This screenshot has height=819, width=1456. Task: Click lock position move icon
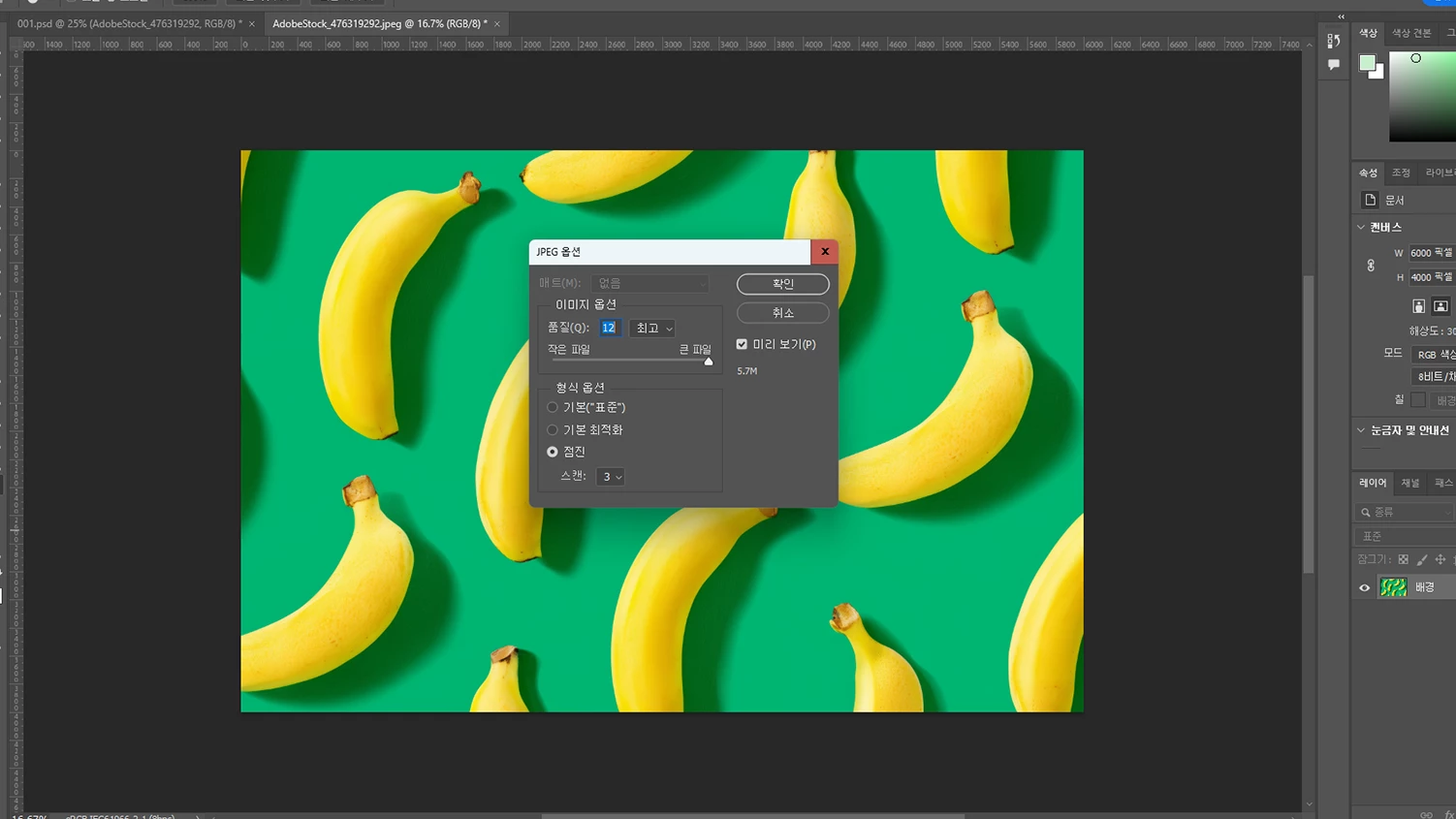1440,559
